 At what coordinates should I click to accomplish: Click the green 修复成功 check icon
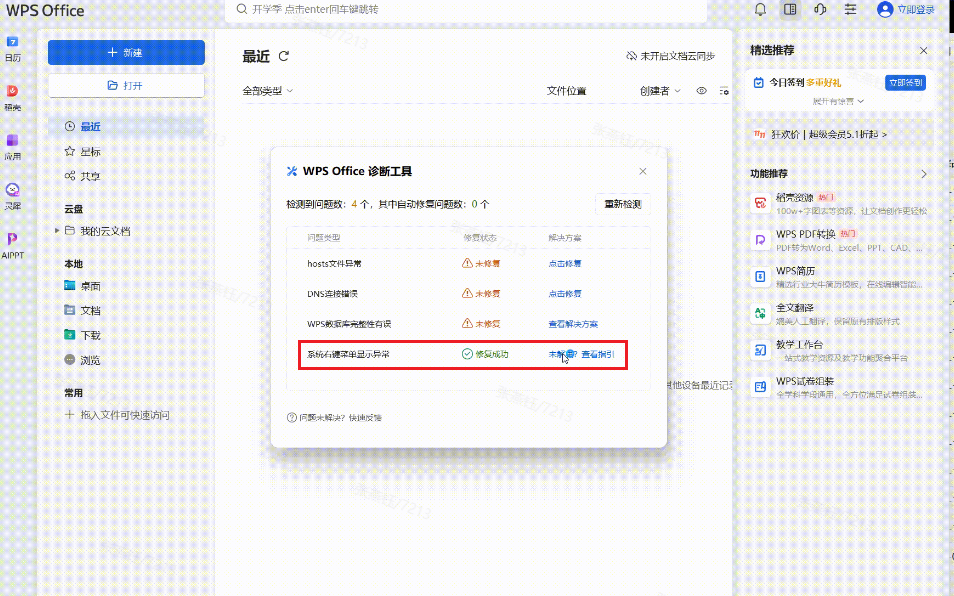tap(467, 354)
